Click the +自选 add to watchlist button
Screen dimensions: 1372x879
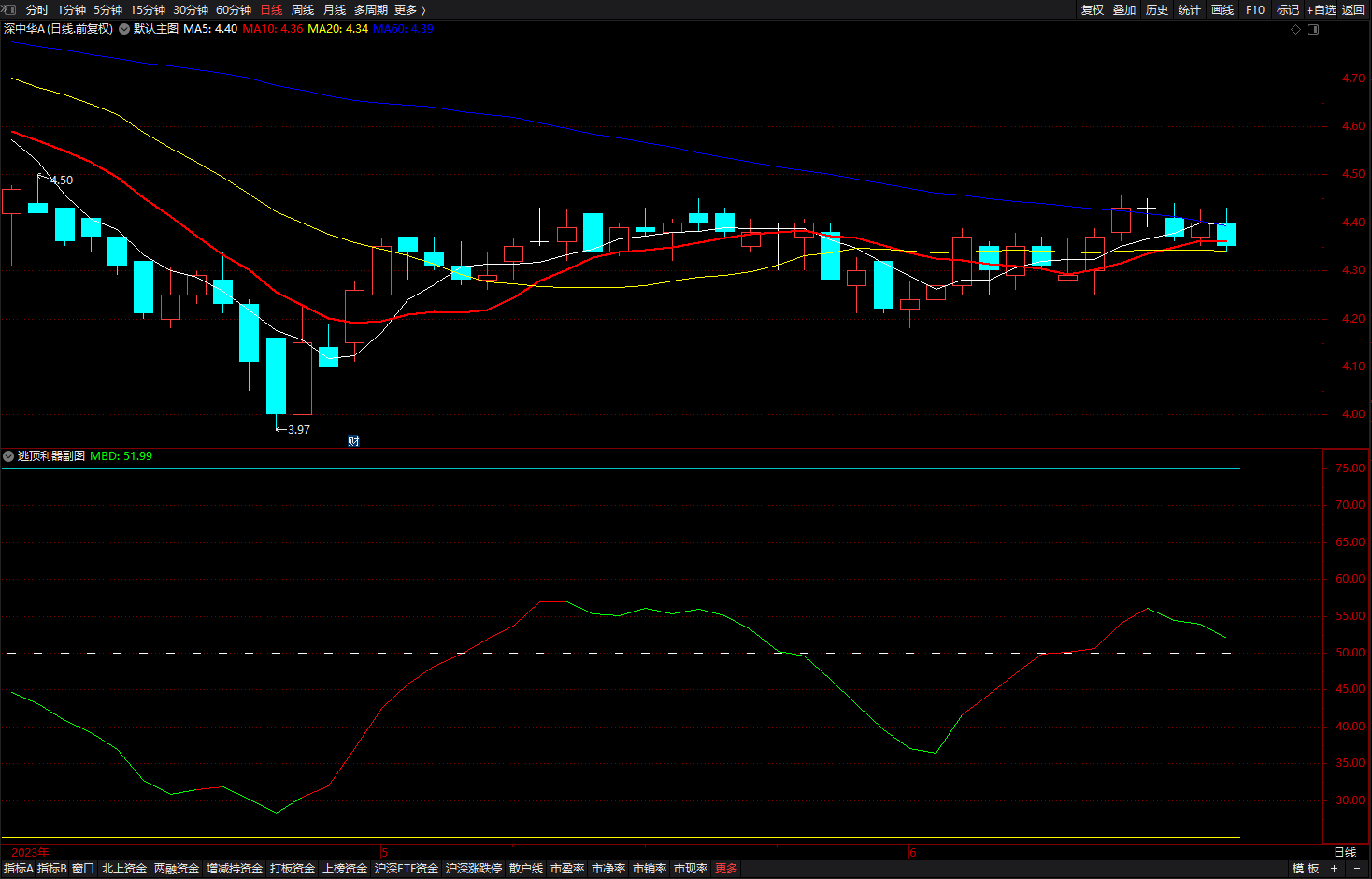pyautogui.click(x=1322, y=9)
